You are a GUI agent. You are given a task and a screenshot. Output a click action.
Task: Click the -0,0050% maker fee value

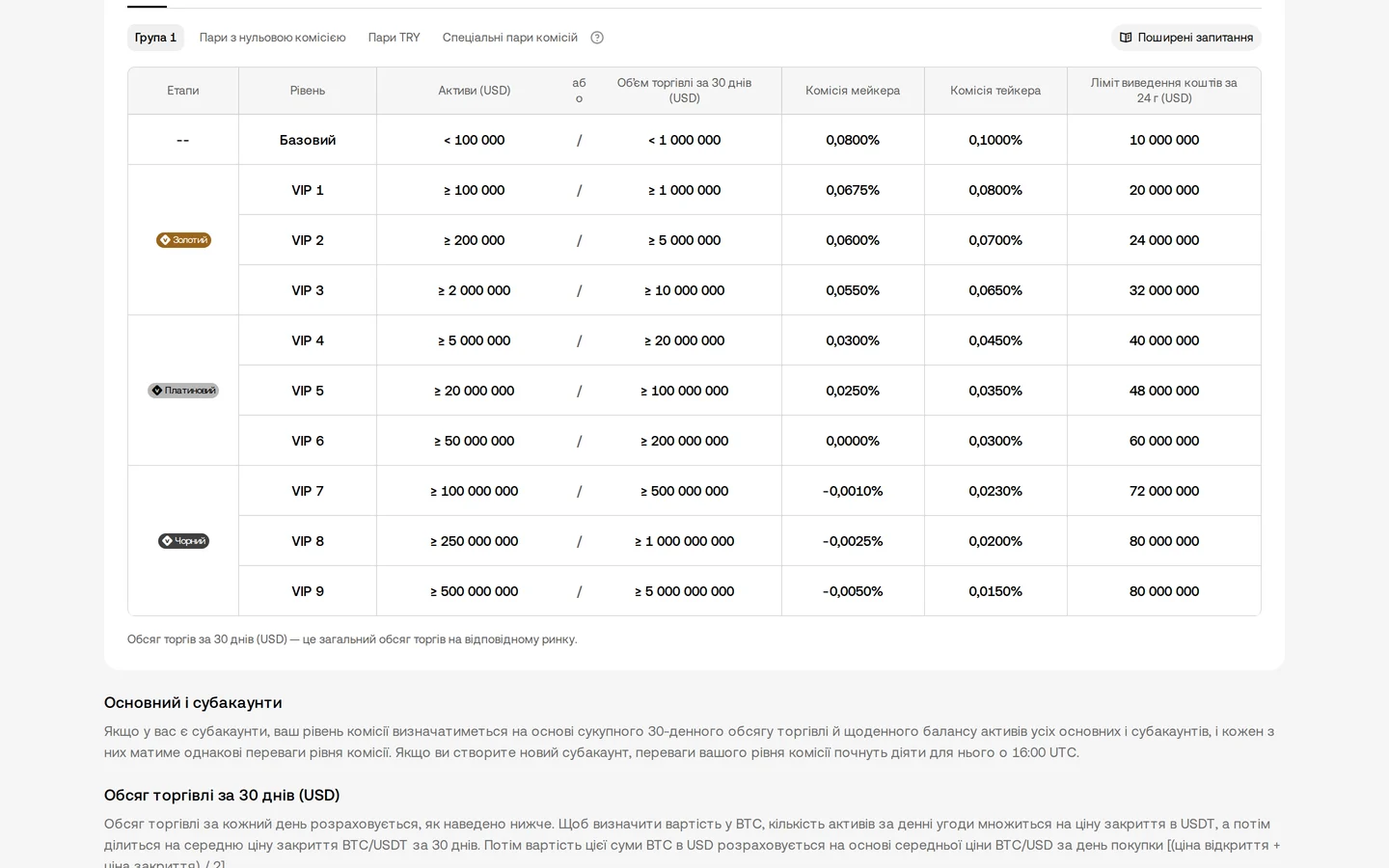coord(853,591)
